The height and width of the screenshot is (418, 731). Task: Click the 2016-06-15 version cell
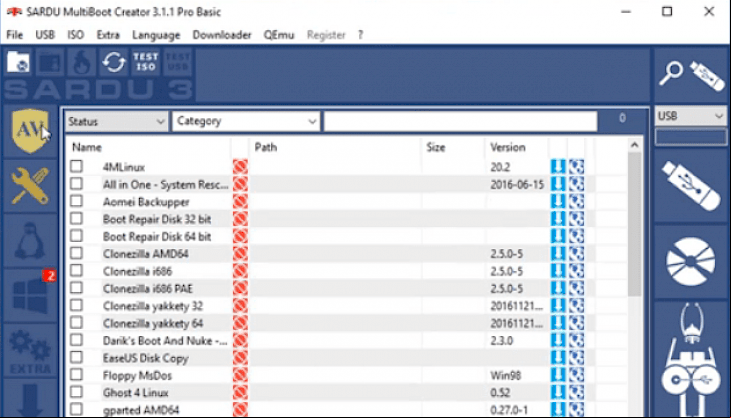(x=517, y=185)
